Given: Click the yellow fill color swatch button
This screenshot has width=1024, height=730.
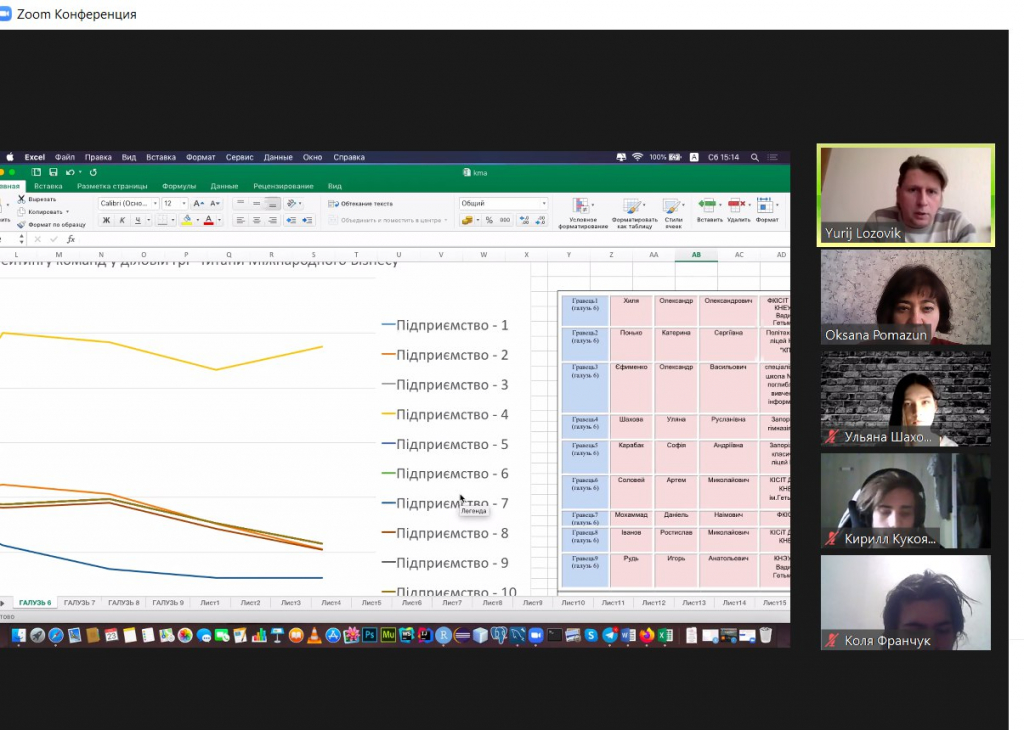Looking at the screenshot, I should click(187, 221).
